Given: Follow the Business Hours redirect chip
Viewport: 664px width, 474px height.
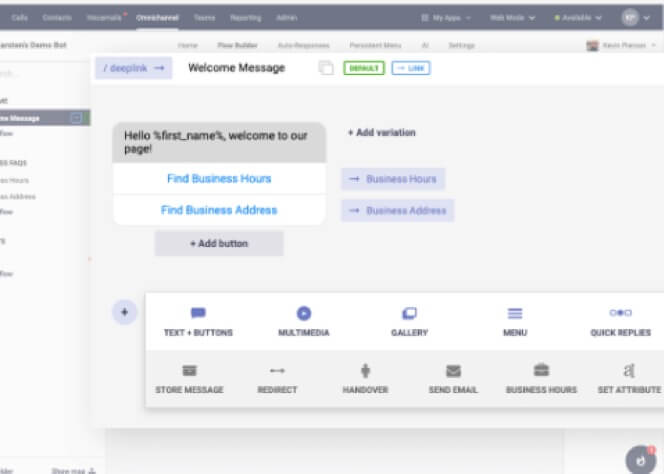Looking at the screenshot, I should [393, 179].
